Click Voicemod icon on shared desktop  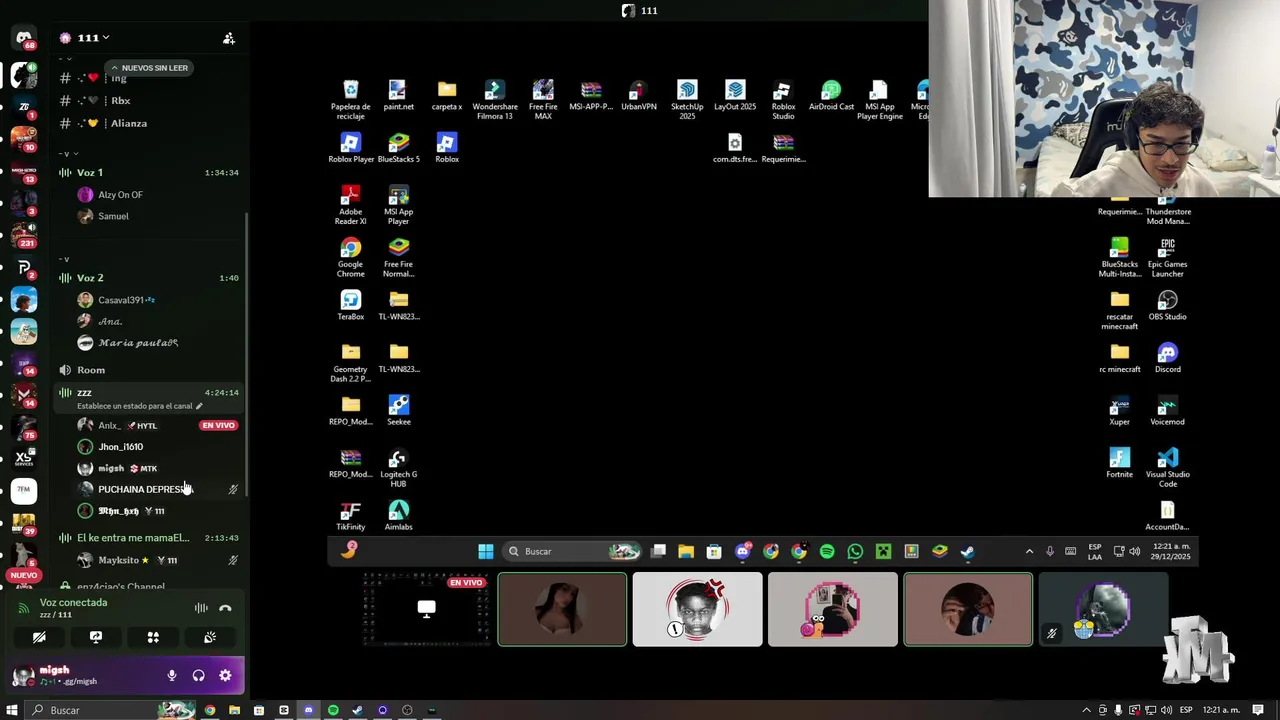(x=1167, y=410)
